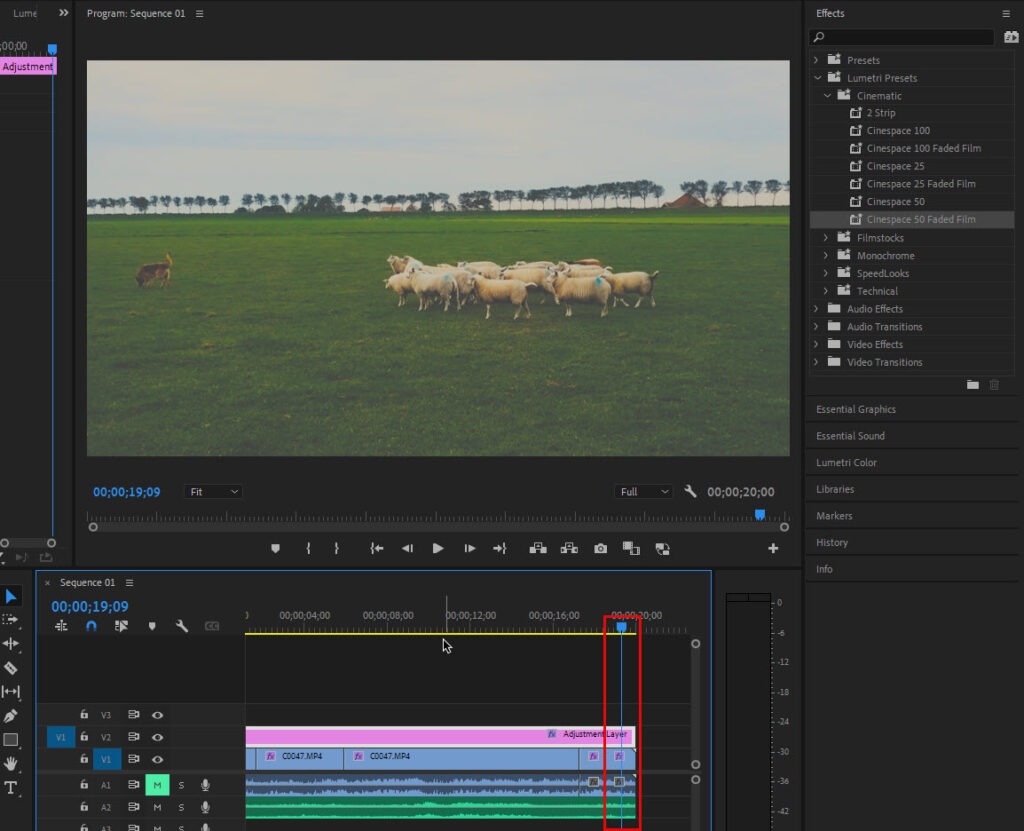1024x831 pixels.
Task: Select the Razor tool
Action: (x=11, y=668)
